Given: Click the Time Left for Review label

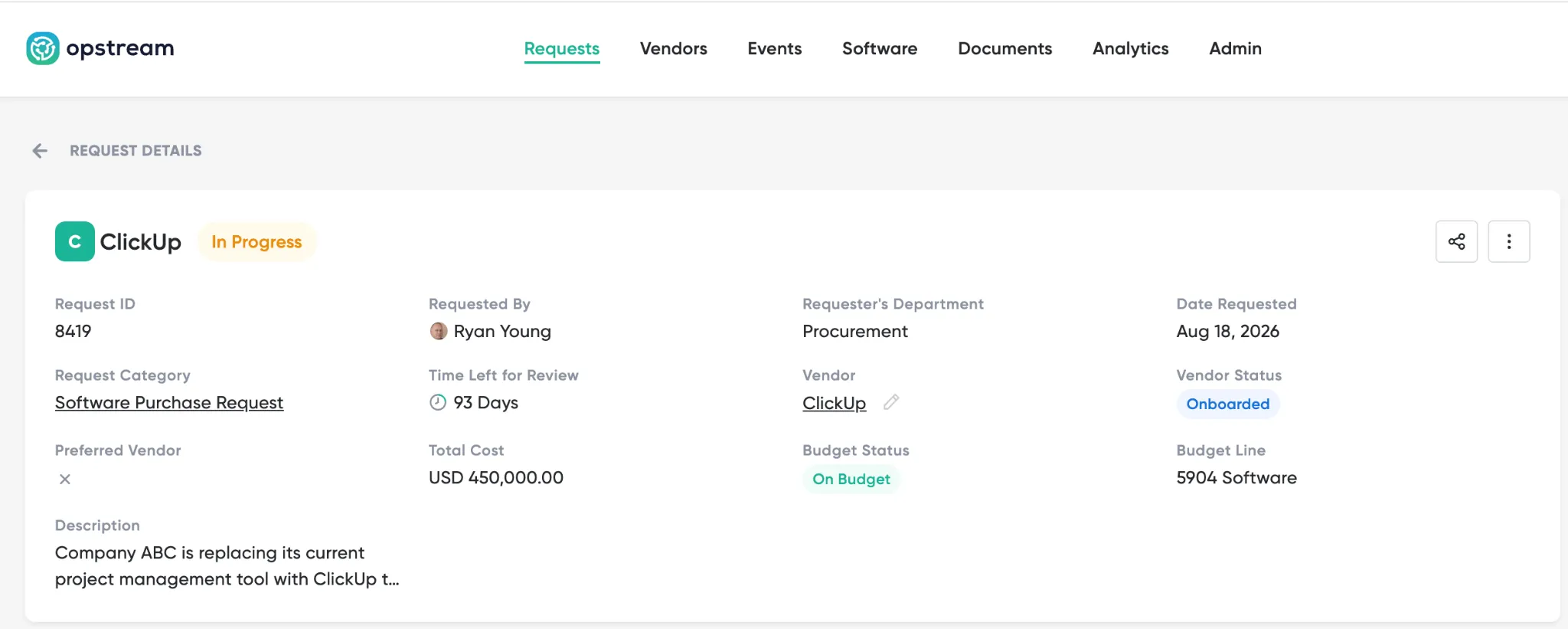Looking at the screenshot, I should (504, 375).
